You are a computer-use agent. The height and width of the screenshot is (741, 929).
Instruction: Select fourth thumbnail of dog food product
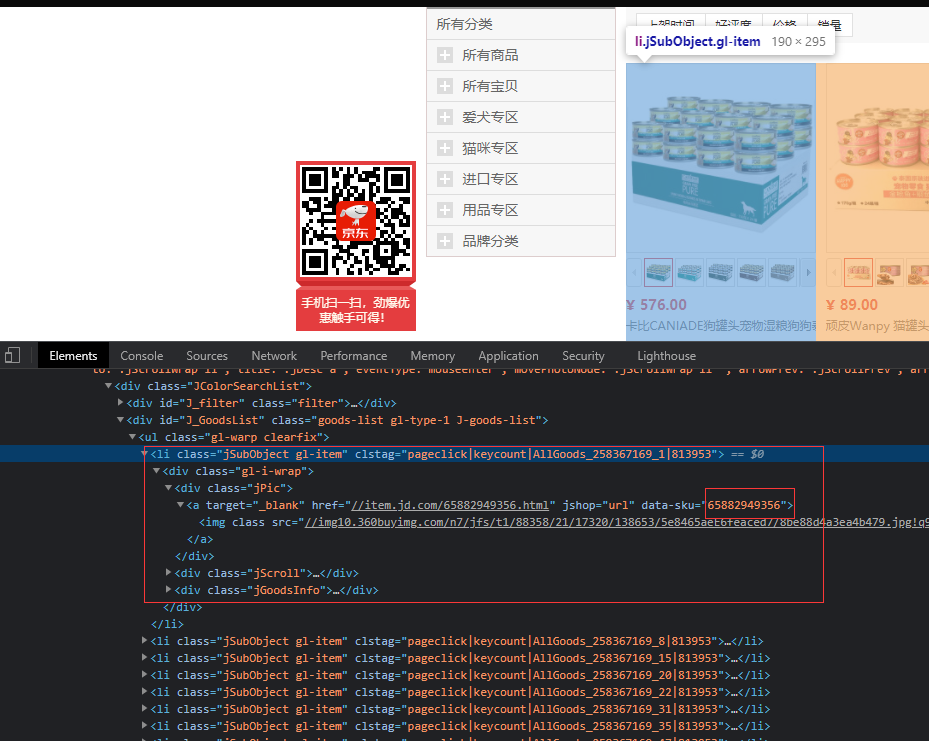[x=751, y=272]
